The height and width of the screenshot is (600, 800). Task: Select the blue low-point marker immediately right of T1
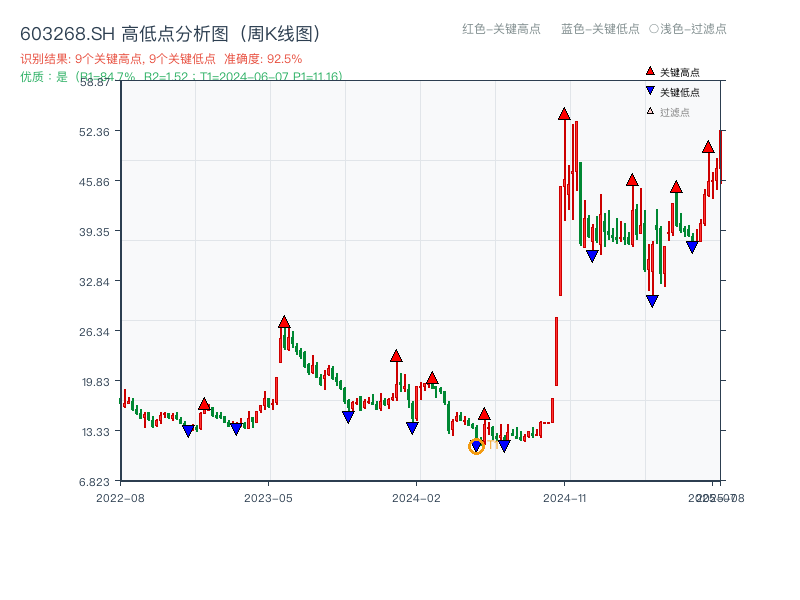pyautogui.click(x=504, y=446)
